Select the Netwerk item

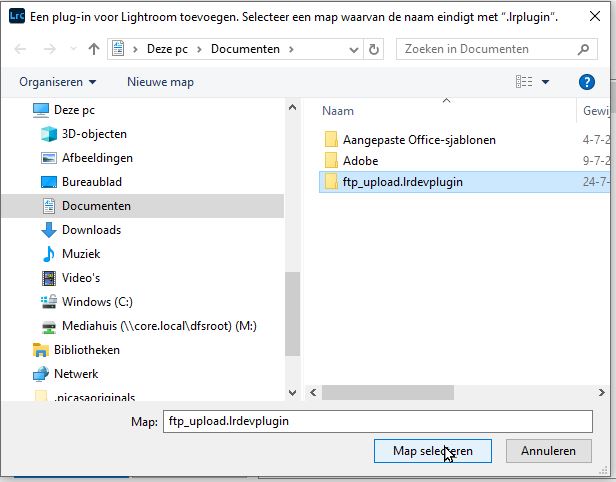coord(76,374)
